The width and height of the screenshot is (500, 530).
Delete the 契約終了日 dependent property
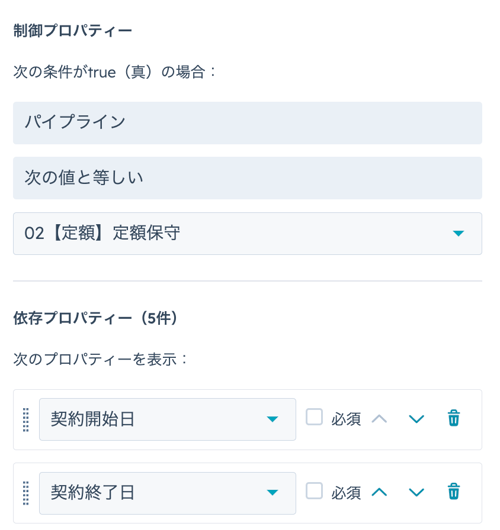click(453, 492)
